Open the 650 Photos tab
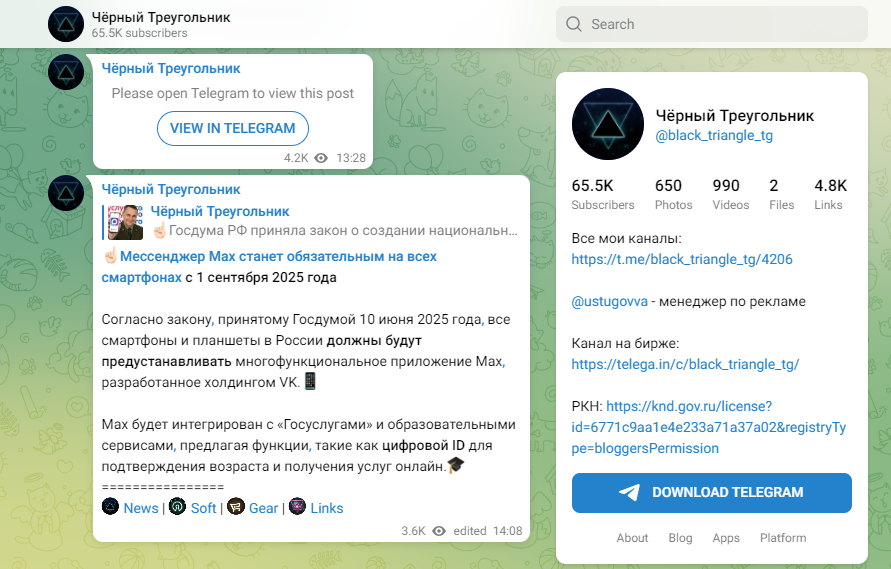Viewport: 891px width, 569px height. 673,194
